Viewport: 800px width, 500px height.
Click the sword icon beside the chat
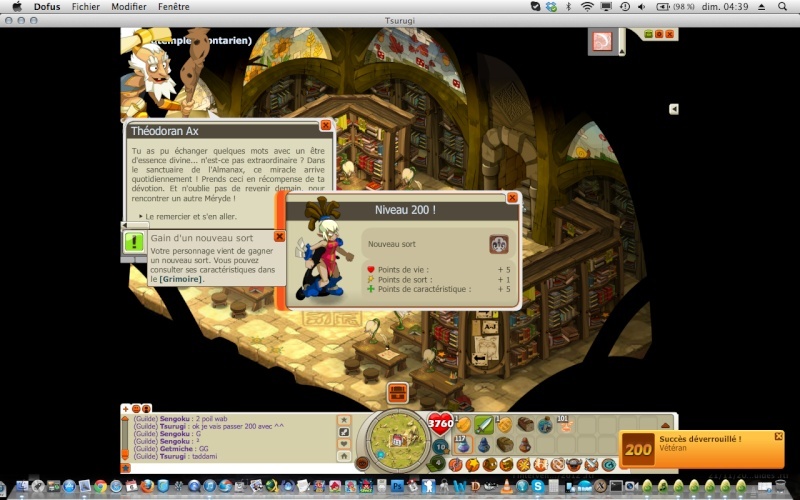(x=344, y=432)
